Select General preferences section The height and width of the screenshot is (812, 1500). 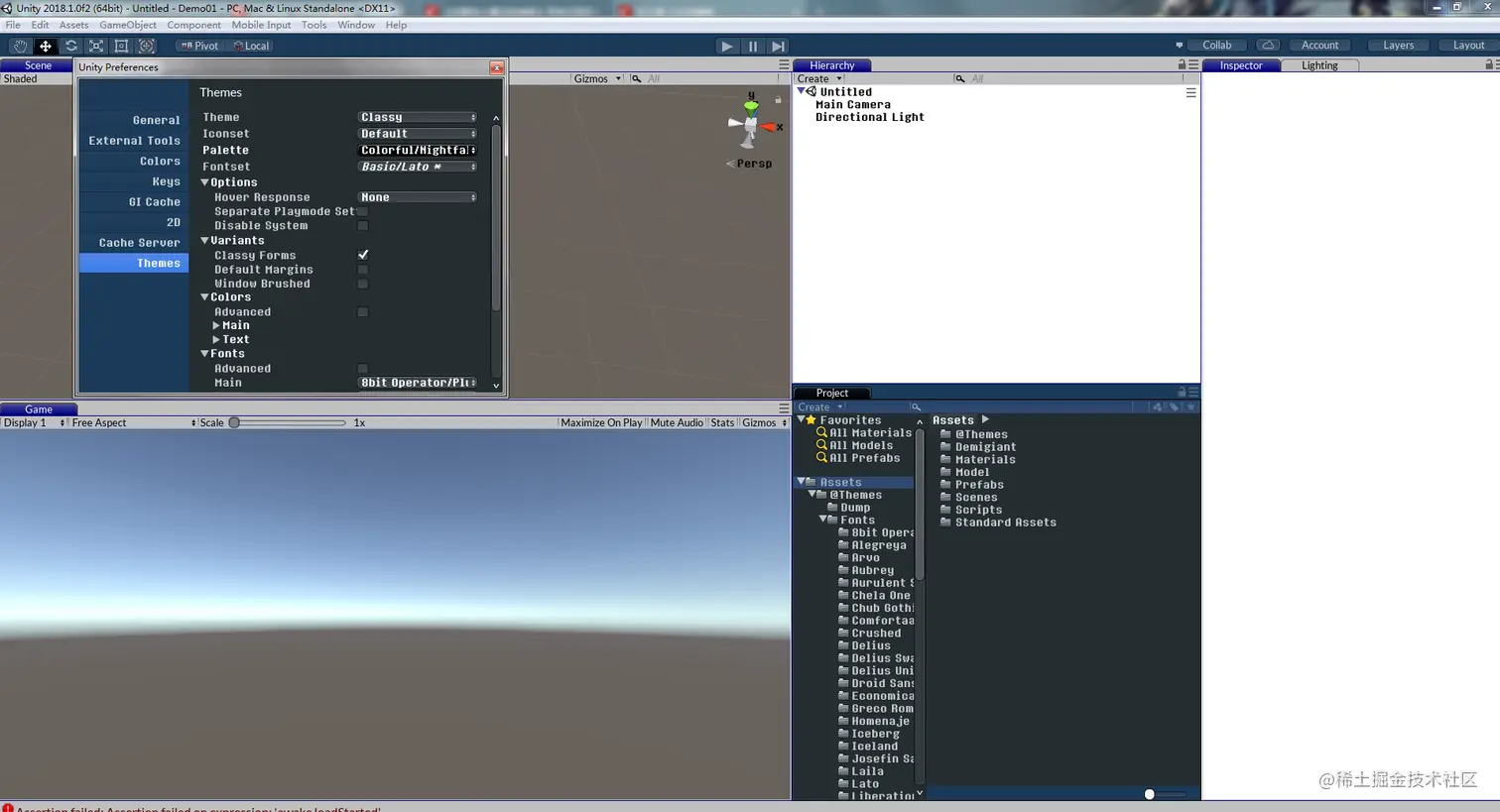pos(134,120)
